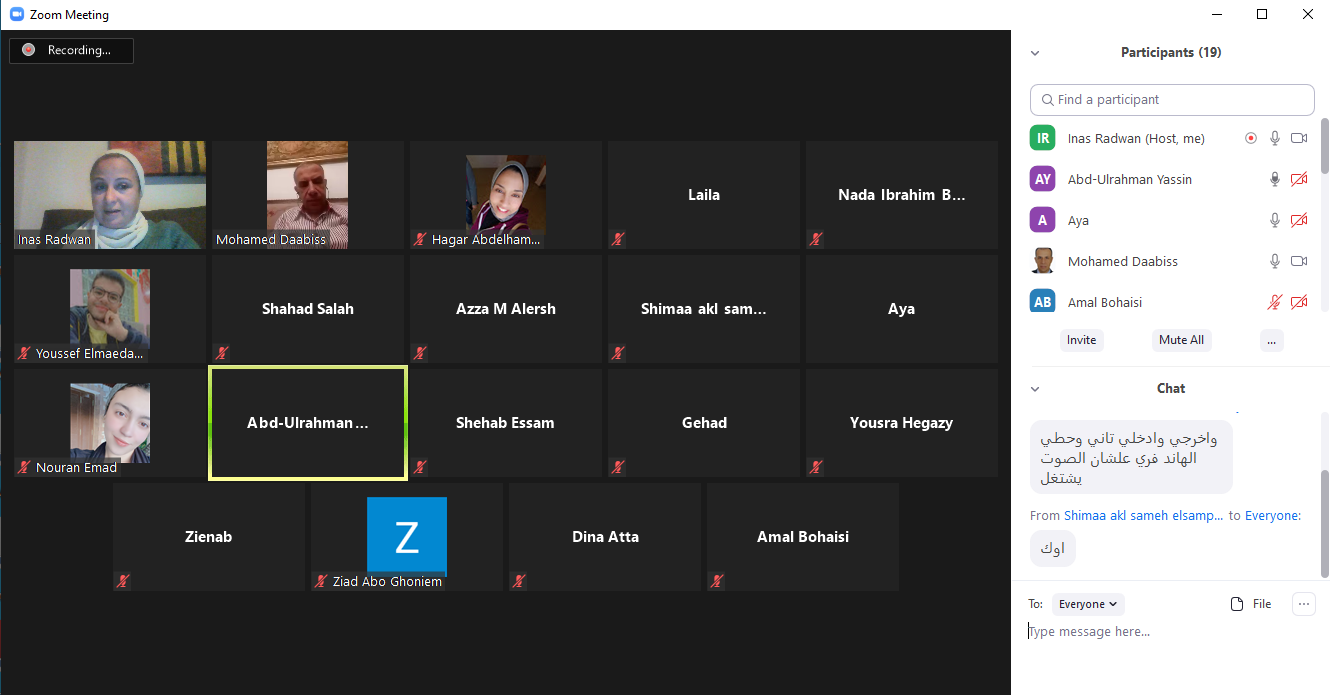Toggle Abd-Ulrahman Yassin's camera icon
This screenshot has width=1330, height=695.
coord(1299,180)
